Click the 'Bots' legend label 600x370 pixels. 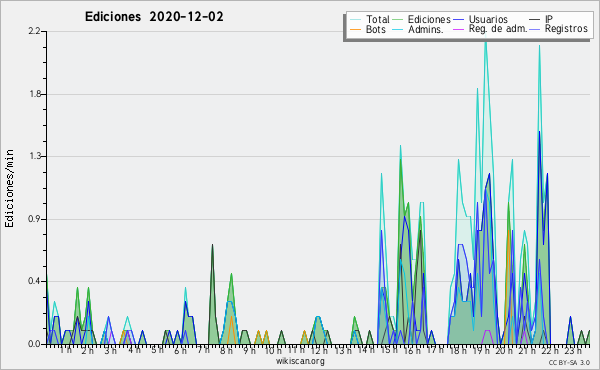coord(375,29)
